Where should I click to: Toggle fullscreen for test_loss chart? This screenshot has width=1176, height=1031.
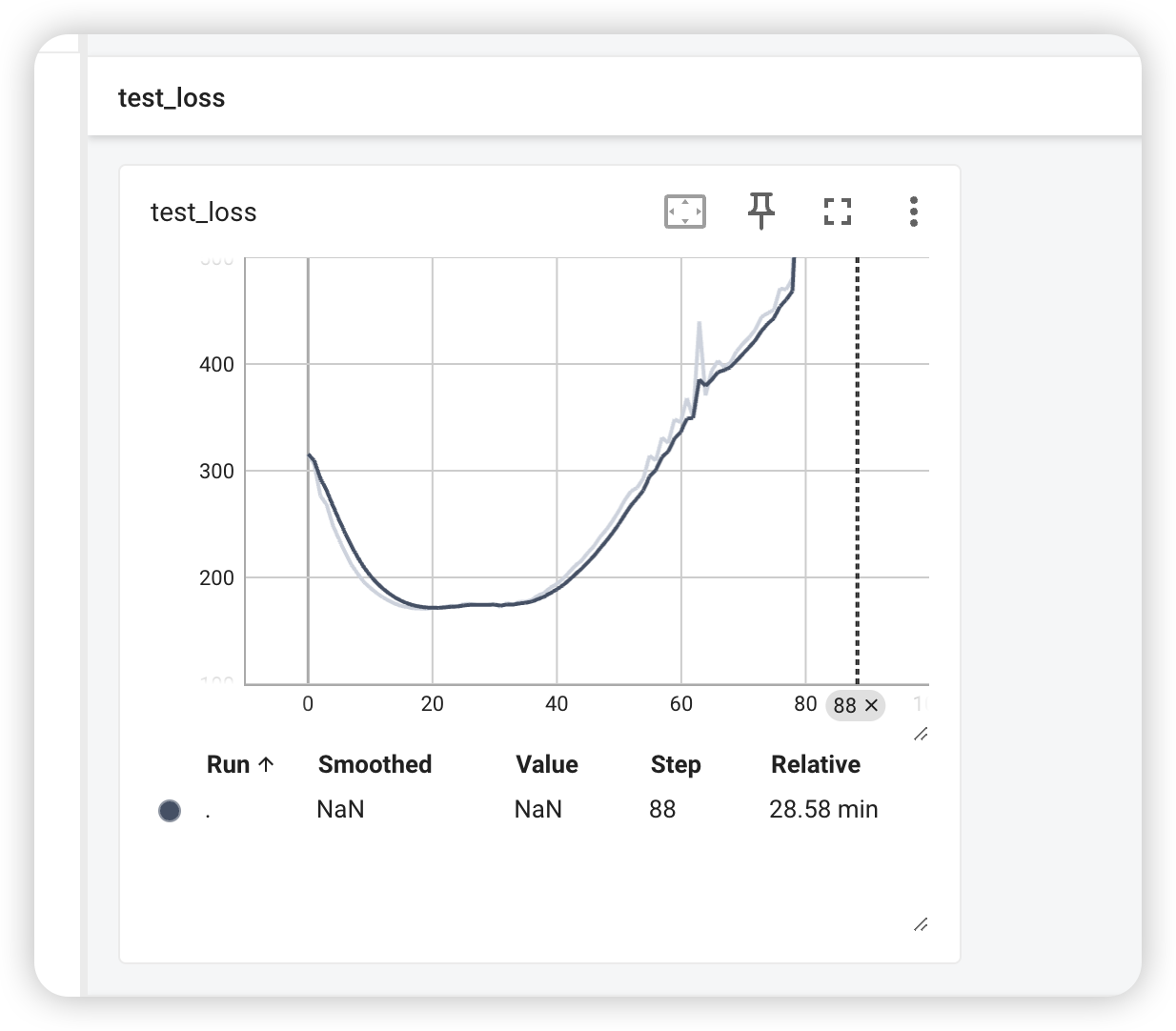click(x=837, y=212)
